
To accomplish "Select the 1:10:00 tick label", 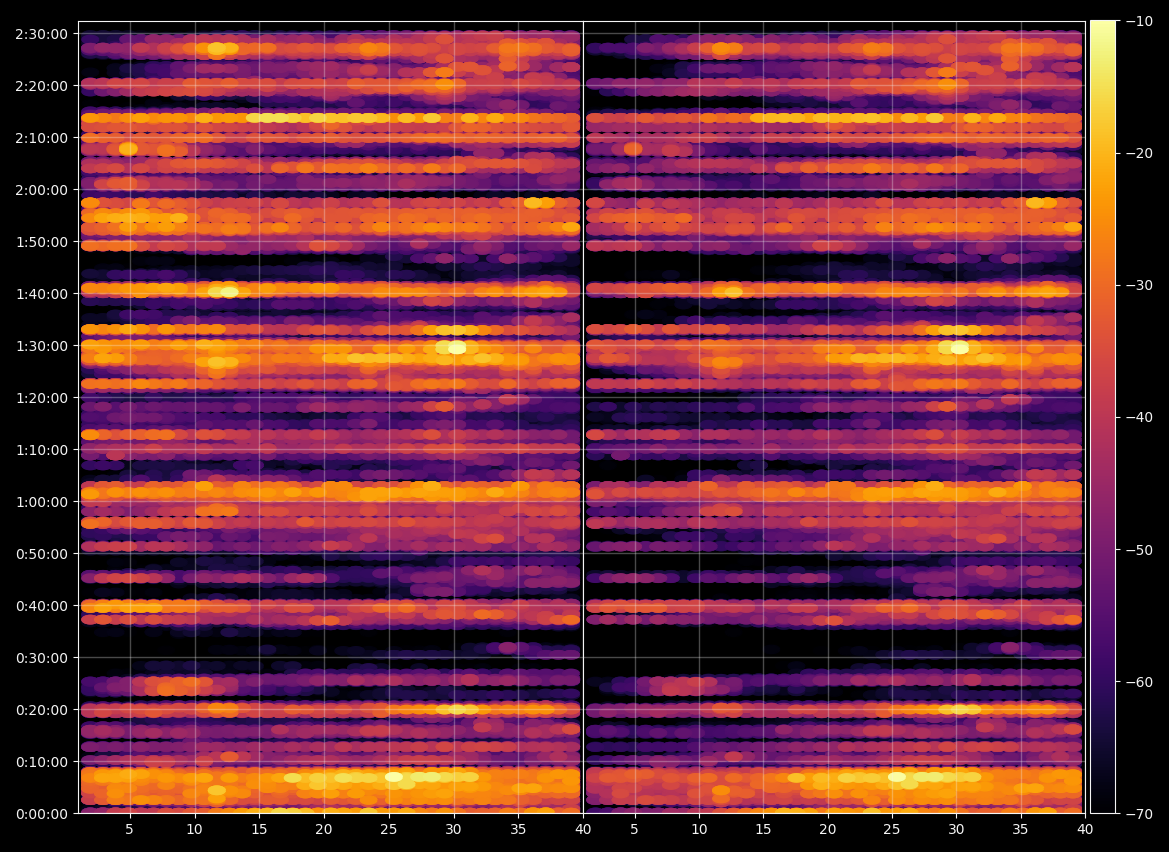I will (x=41, y=450).
